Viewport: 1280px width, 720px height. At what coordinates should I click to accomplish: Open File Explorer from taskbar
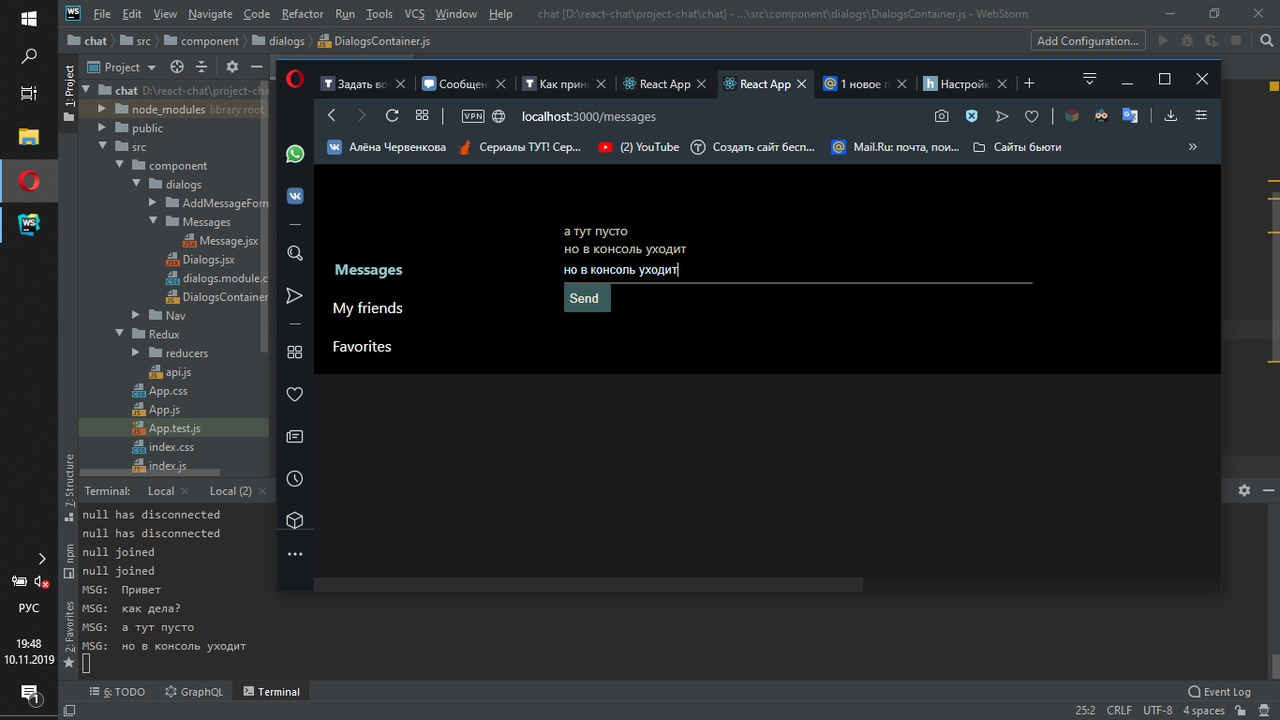click(x=28, y=137)
